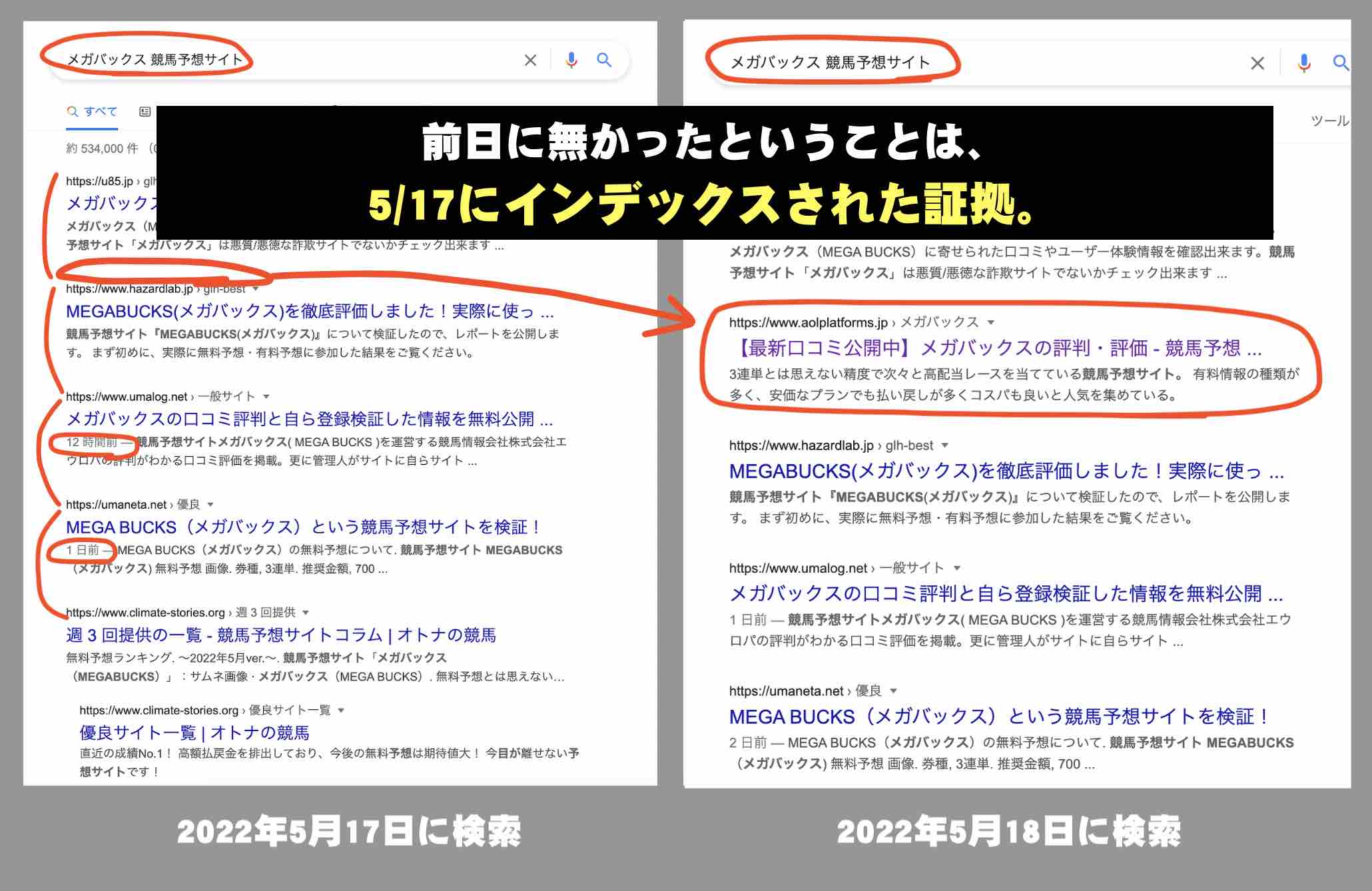
Task: Click the magnifier search icon in the left search bar
Action: click(604, 60)
